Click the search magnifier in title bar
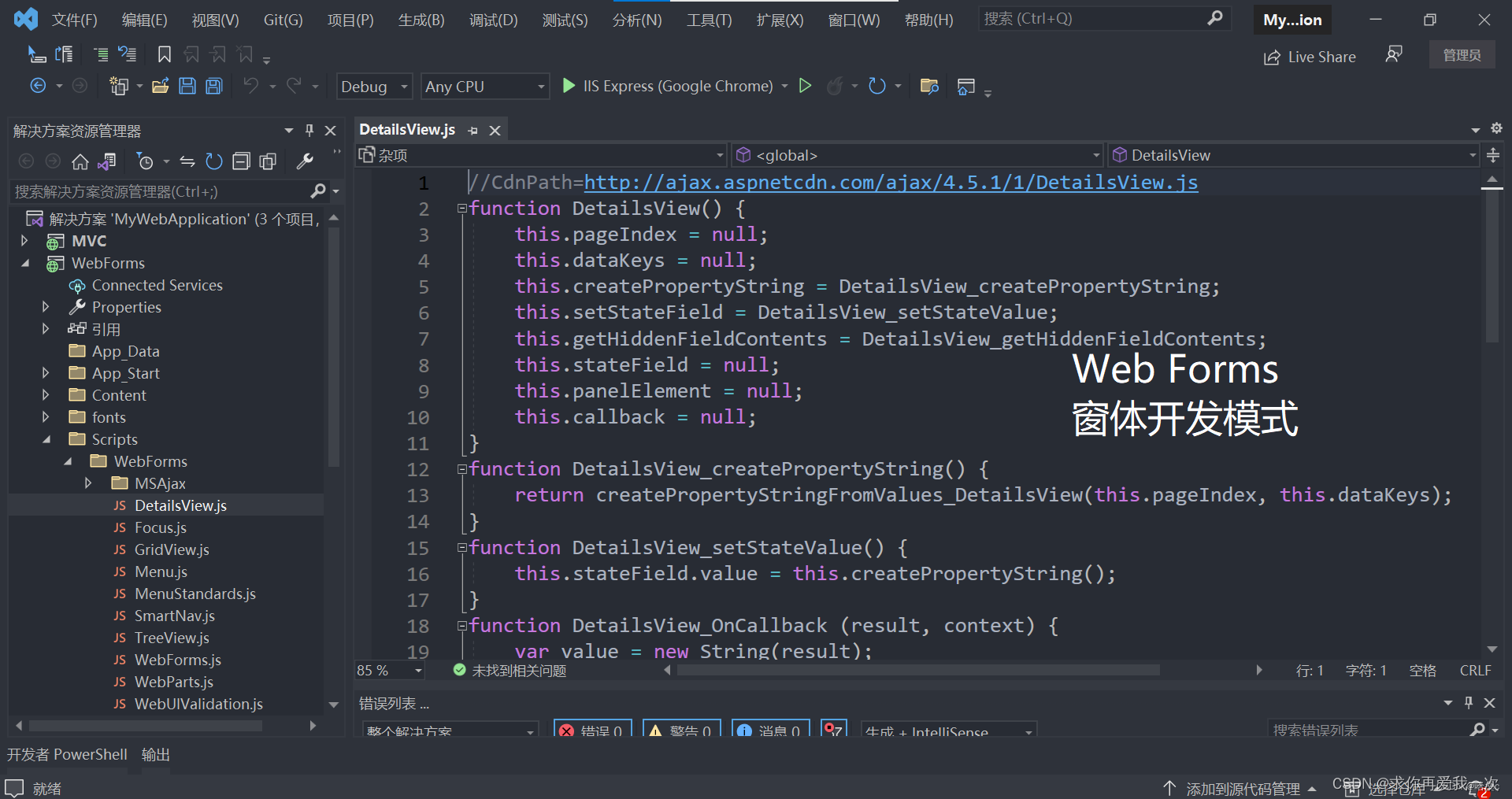The height and width of the screenshot is (799, 1512). click(1215, 18)
